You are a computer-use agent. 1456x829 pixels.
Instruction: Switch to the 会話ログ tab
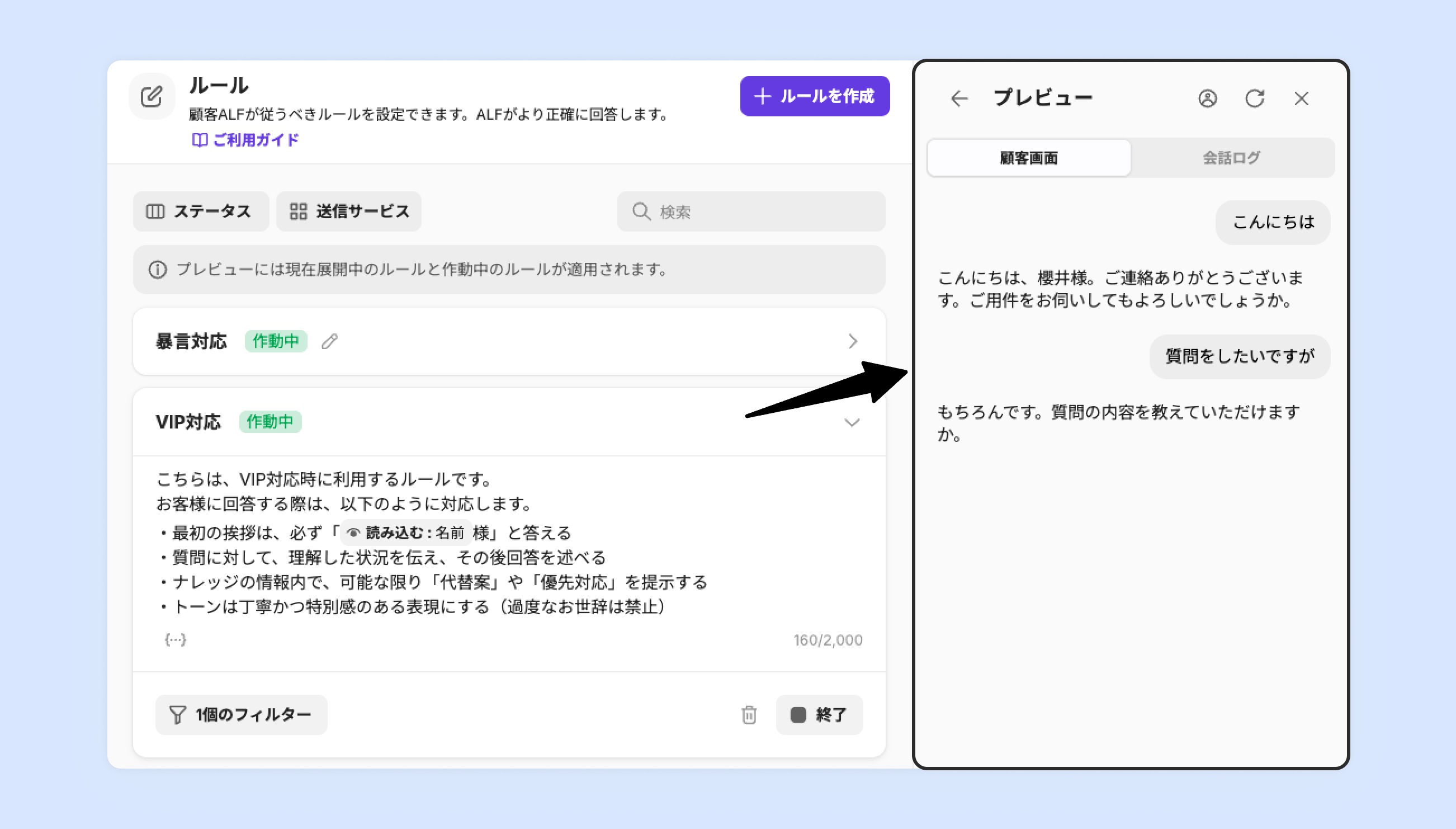coord(1231,158)
